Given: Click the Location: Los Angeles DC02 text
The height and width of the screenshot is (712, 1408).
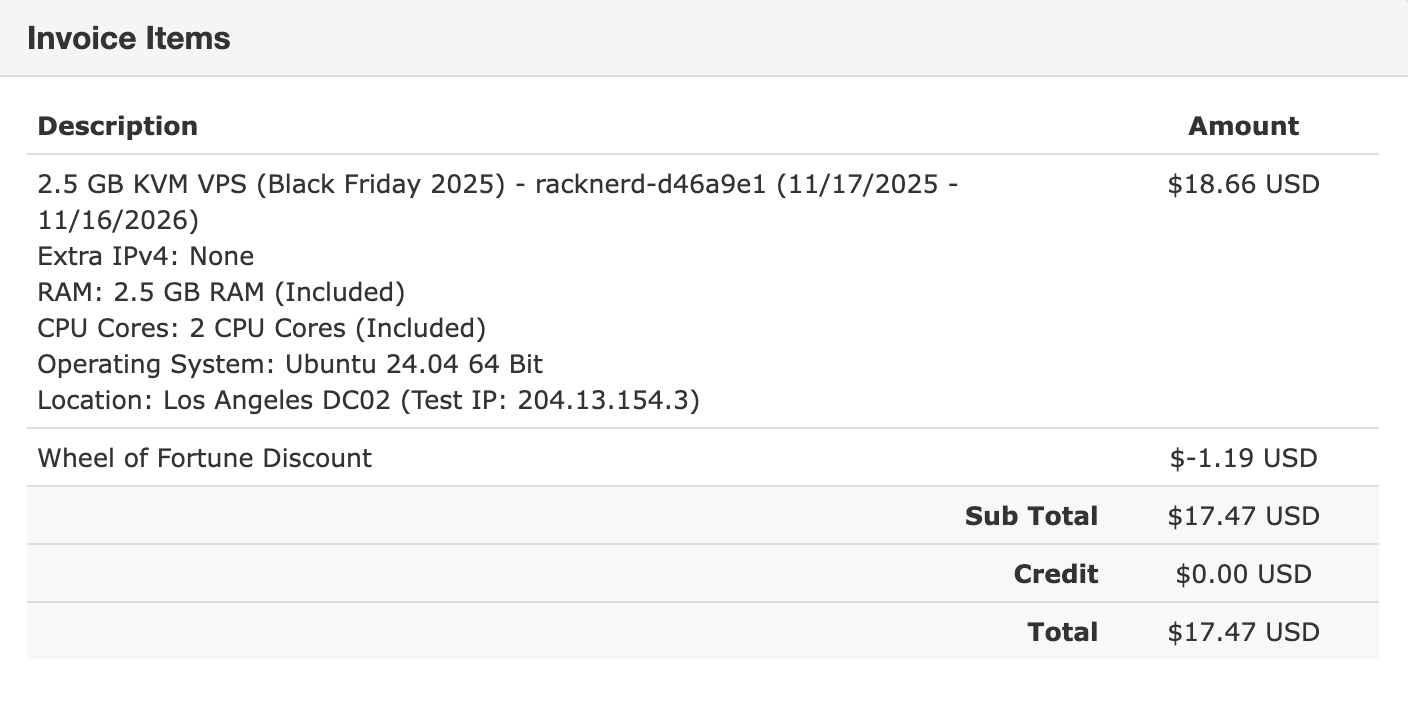Looking at the screenshot, I should coord(215,400).
